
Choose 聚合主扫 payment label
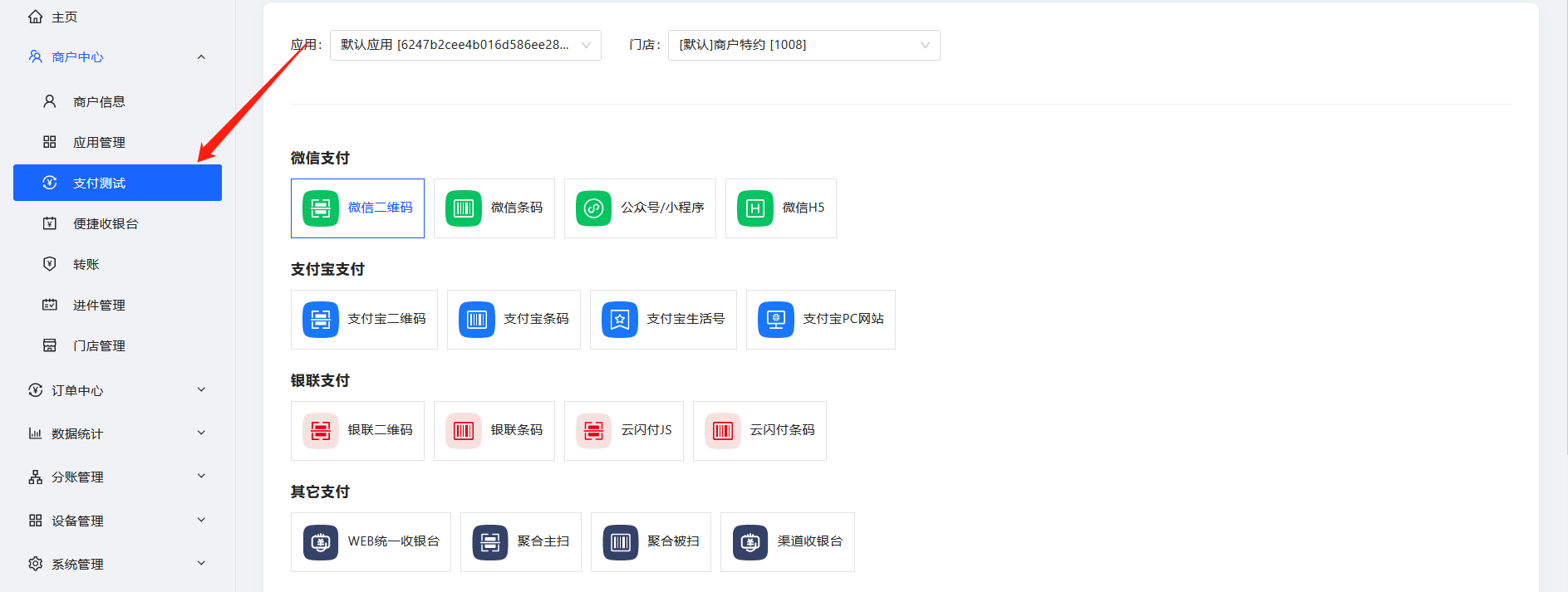pos(543,541)
